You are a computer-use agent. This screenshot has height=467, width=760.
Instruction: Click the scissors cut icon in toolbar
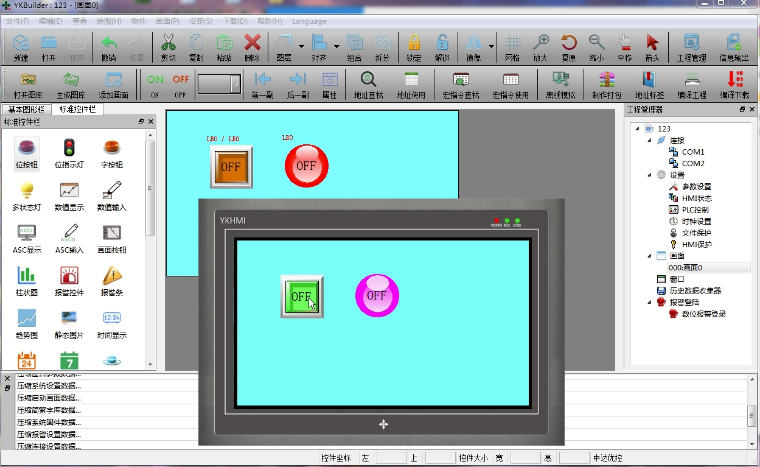click(x=168, y=45)
